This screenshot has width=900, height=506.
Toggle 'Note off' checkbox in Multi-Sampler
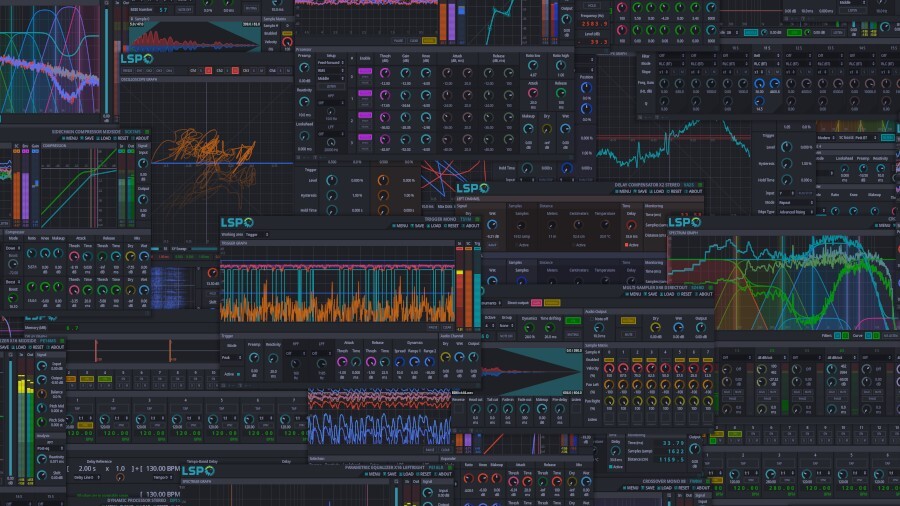(592, 319)
